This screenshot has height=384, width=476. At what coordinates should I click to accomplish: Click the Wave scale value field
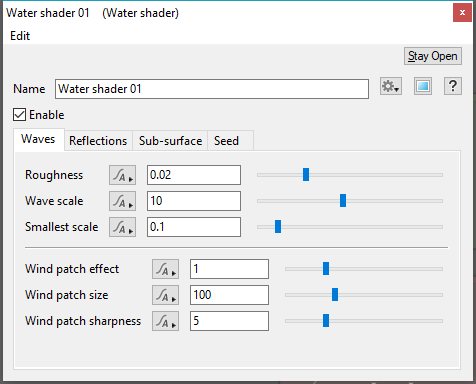[x=194, y=201]
